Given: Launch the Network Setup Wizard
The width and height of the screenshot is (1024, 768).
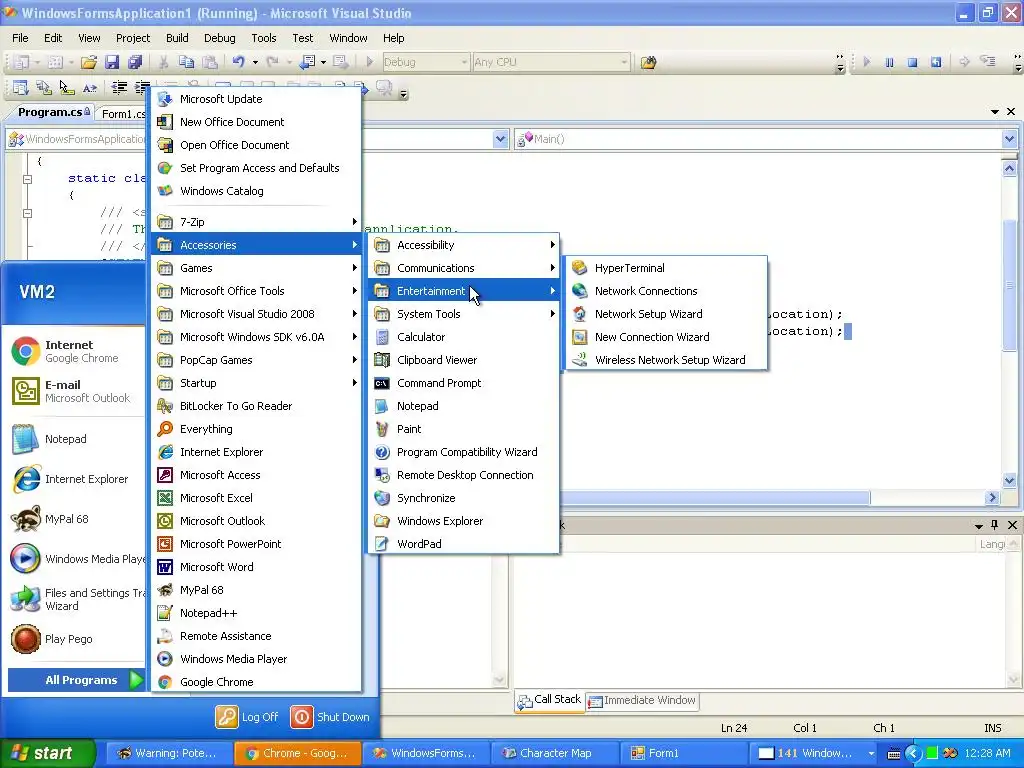Looking at the screenshot, I should point(665,313).
